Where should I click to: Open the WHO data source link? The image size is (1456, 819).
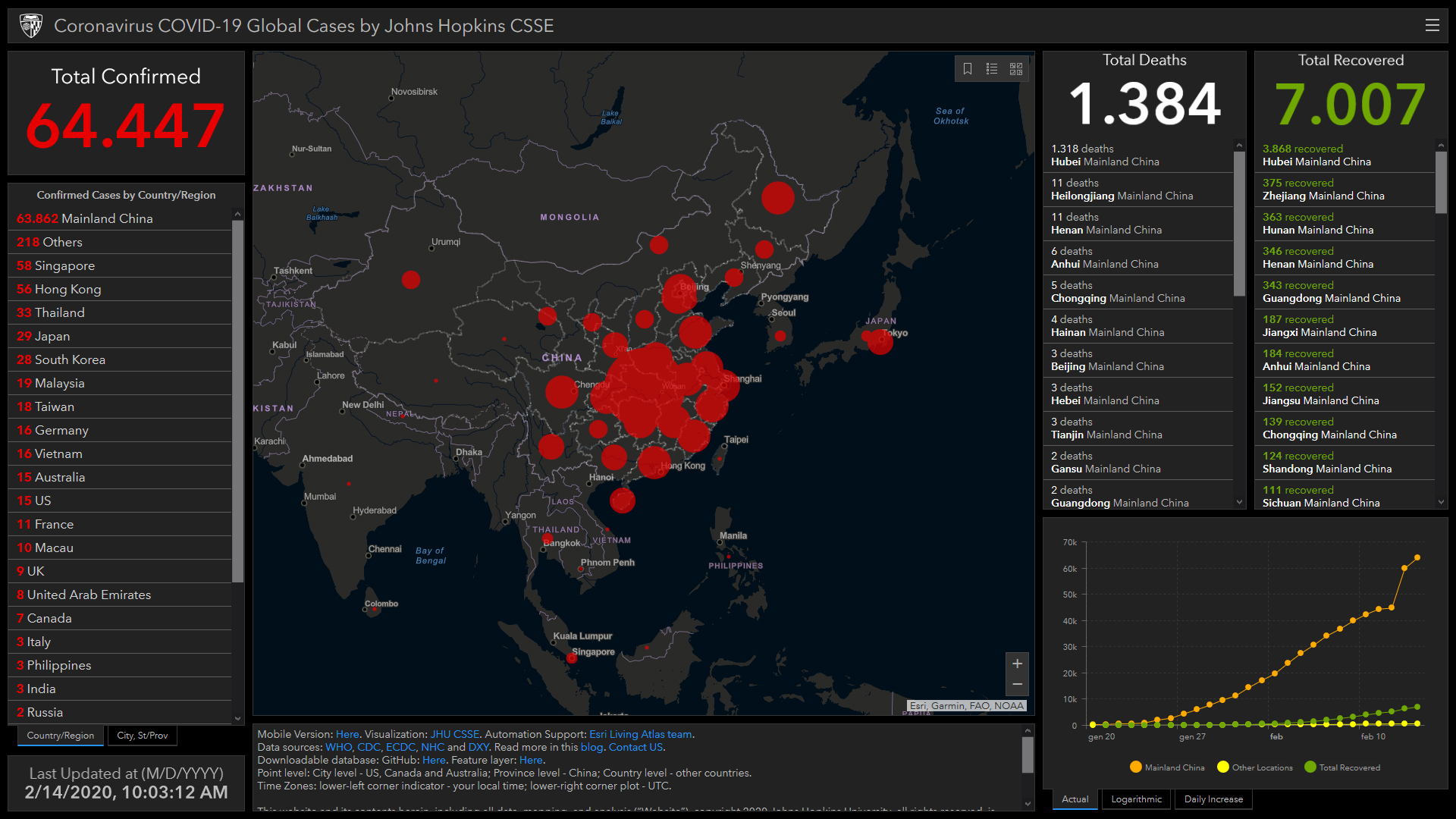coord(338,747)
